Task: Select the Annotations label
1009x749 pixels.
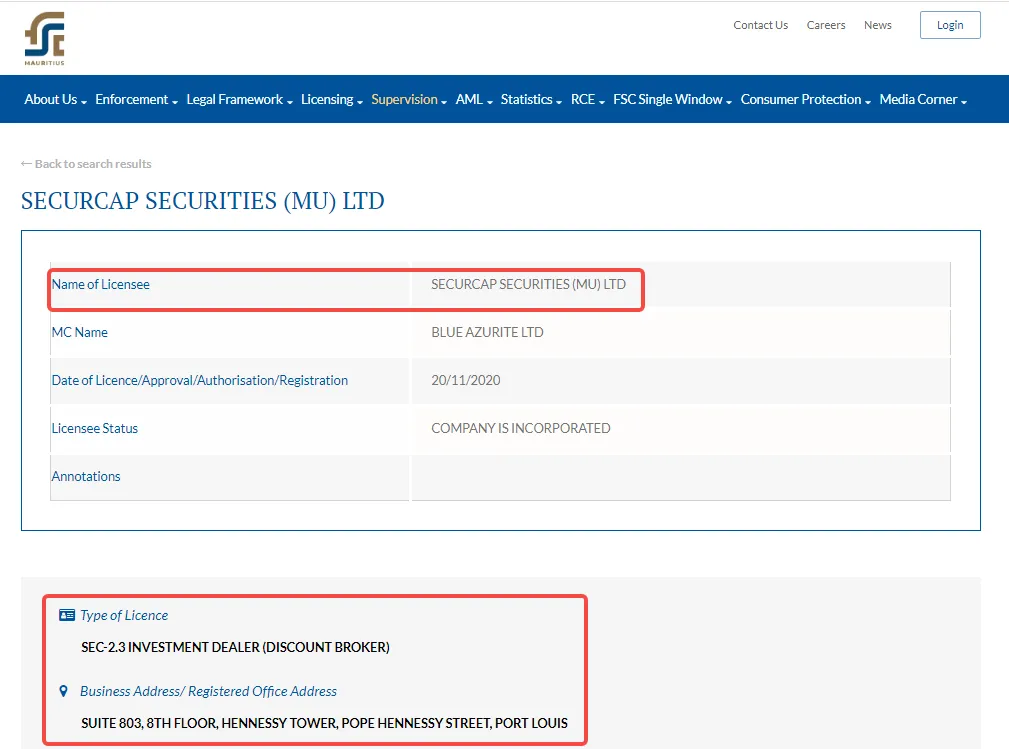Action: (86, 477)
